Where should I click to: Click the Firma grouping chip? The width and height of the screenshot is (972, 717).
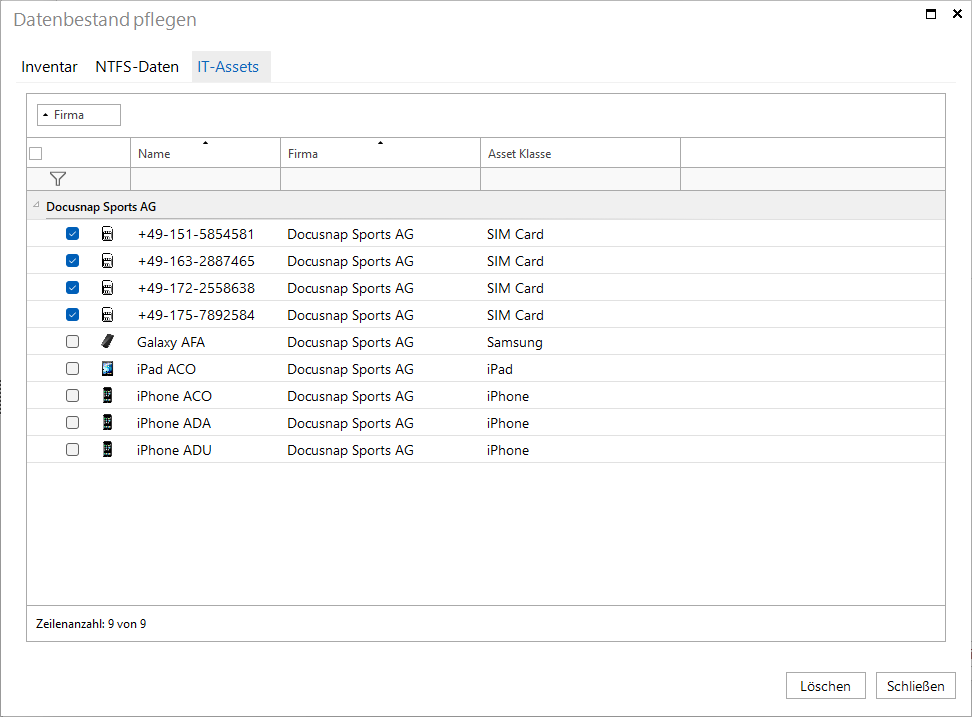(x=79, y=115)
